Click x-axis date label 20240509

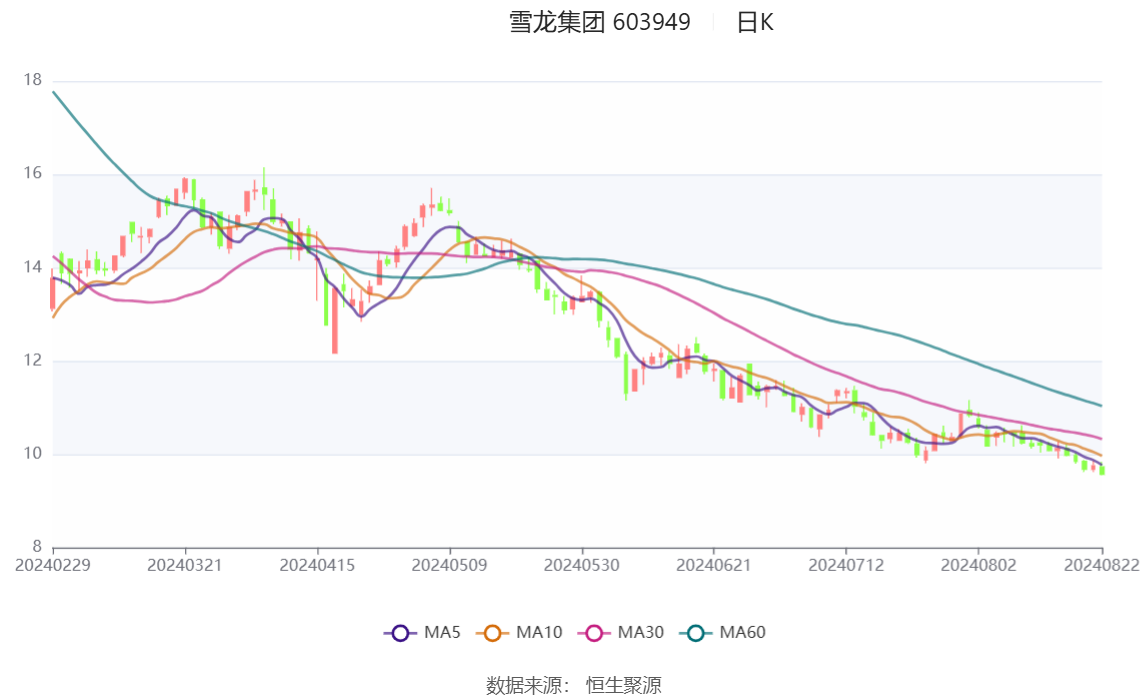(x=450, y=565)
